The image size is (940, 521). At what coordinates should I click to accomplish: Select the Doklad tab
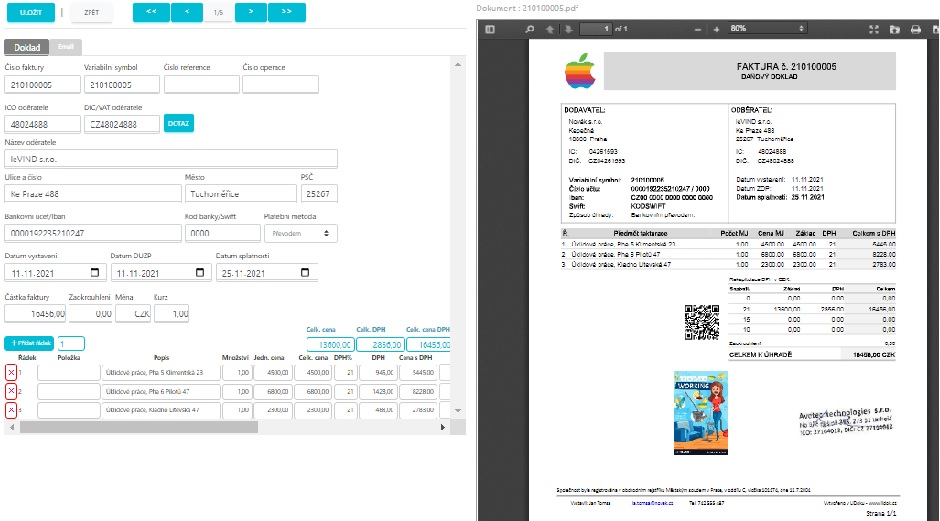tap(25, 47)
